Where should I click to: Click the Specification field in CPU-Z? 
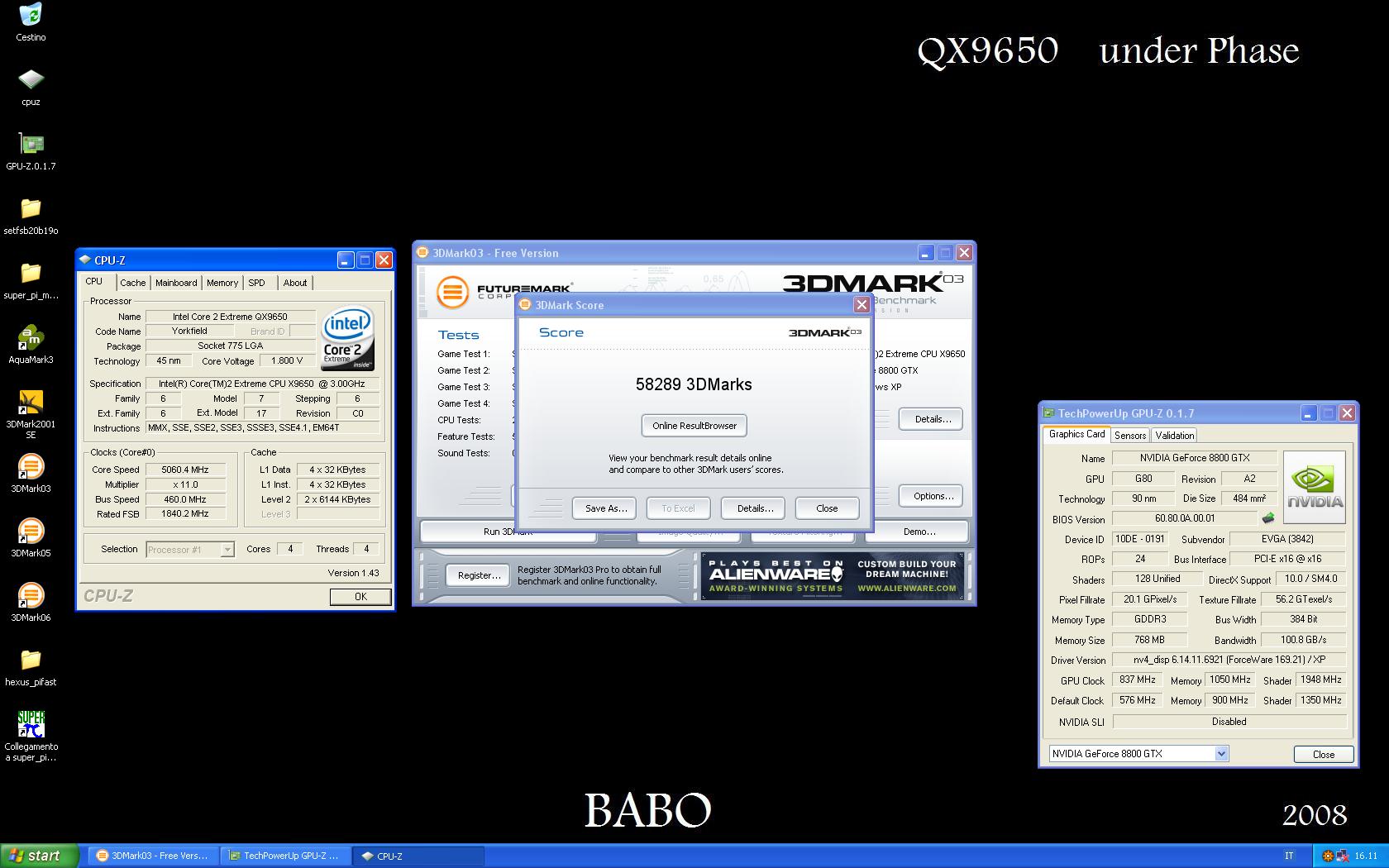point(262,384)
